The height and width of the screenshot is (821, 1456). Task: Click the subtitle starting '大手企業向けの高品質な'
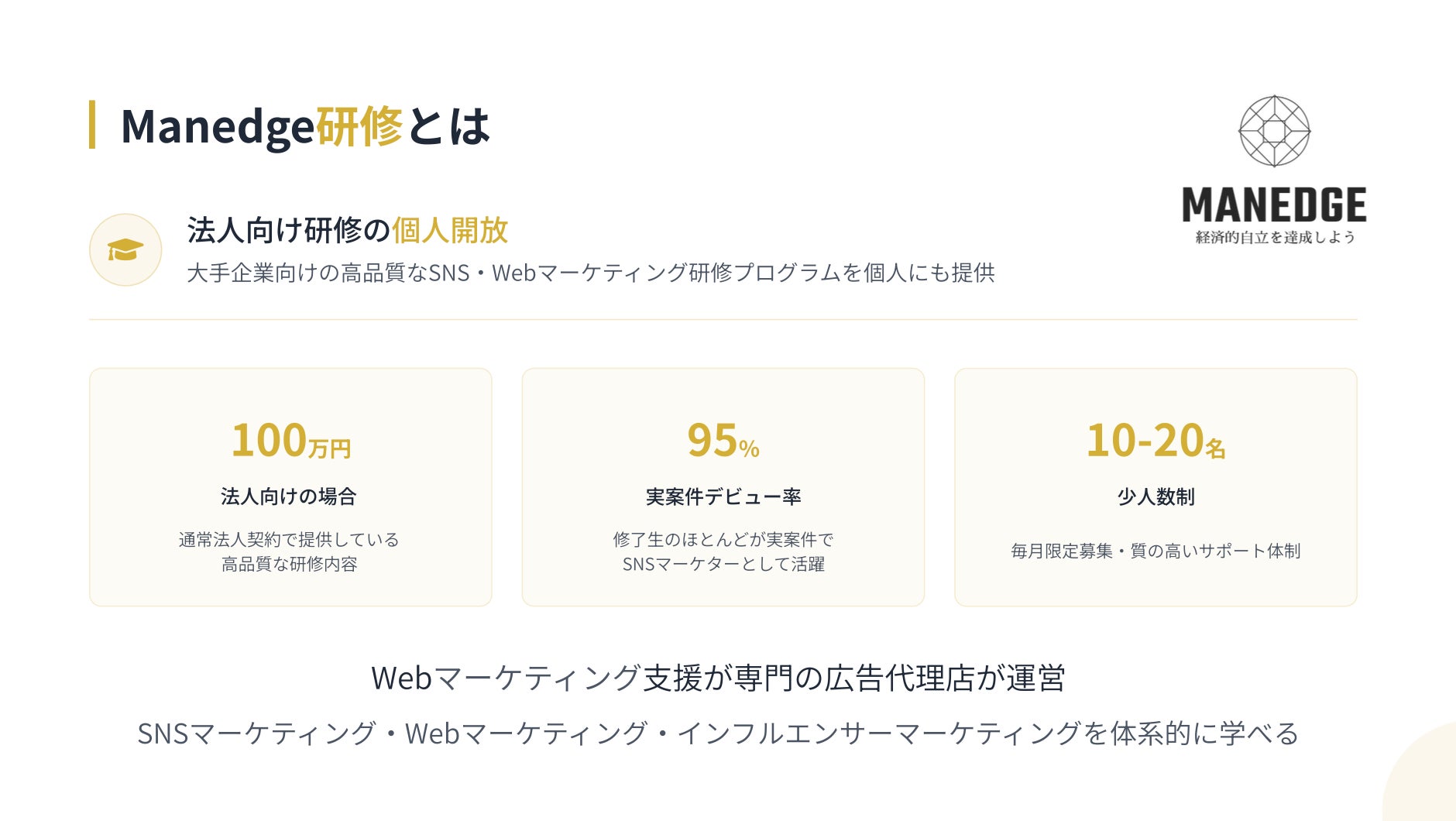[x=590, y=273]
